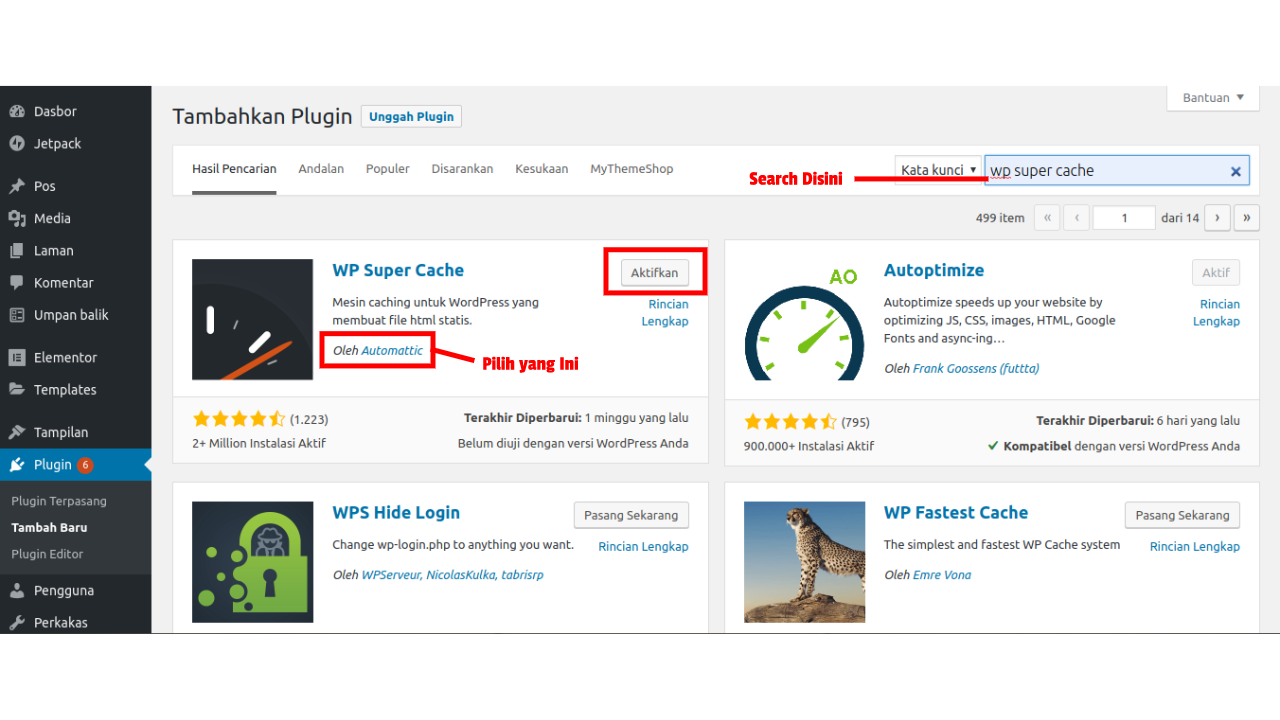Click the Pengguna user icon

(x=17, y=590)
